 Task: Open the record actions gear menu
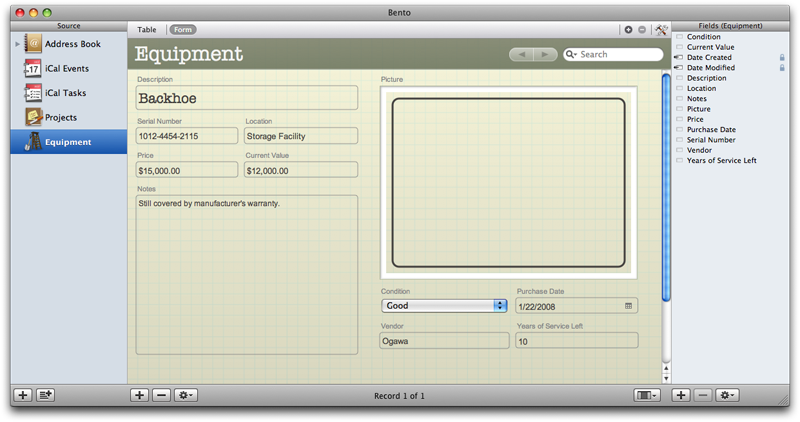pos(185,395)
